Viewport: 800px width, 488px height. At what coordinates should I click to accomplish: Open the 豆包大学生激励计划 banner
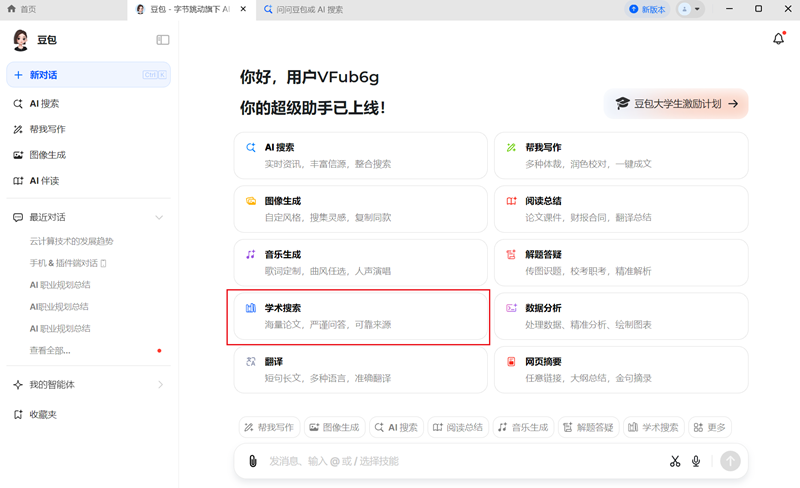pyautogui.click(x=676, y=104)
